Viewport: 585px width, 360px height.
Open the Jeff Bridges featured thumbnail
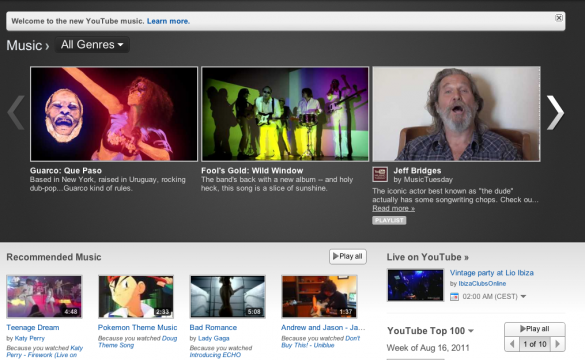[456, 114]
